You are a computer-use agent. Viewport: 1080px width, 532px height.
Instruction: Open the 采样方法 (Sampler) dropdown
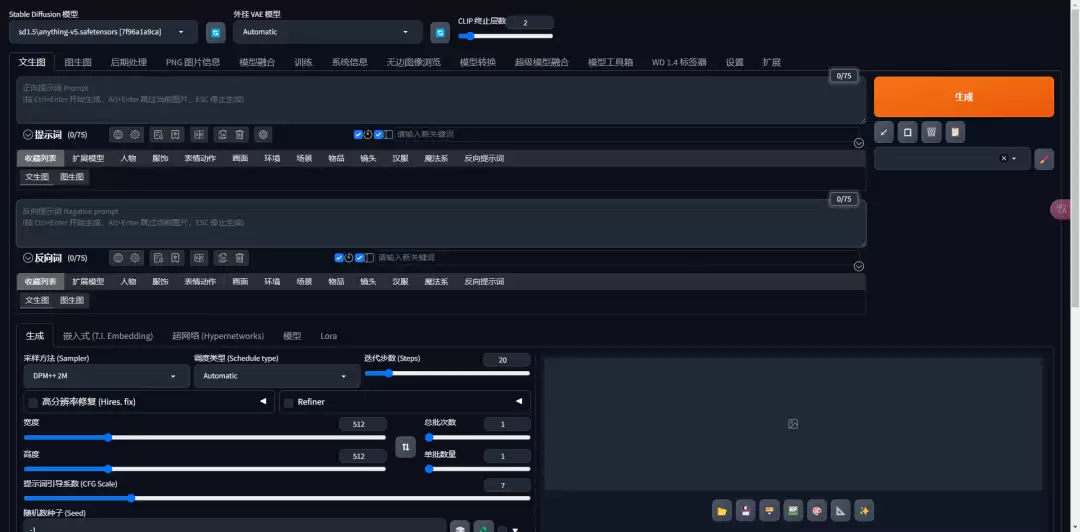(106, 376)
